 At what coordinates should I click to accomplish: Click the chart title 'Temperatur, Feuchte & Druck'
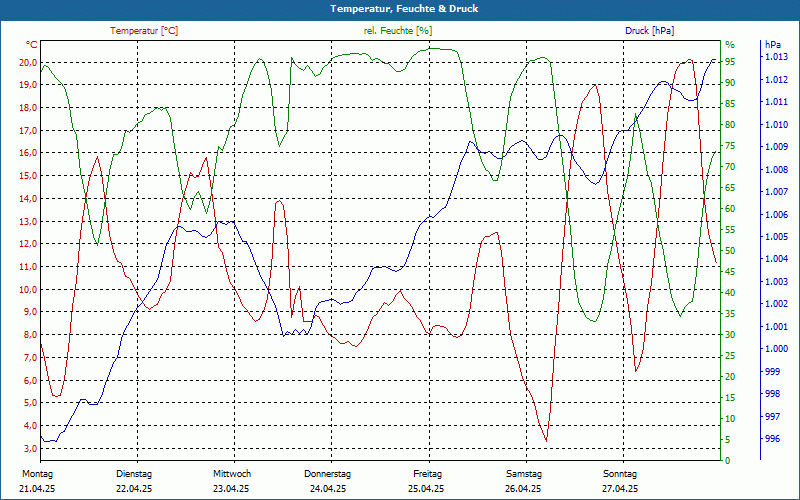point(404,9)
